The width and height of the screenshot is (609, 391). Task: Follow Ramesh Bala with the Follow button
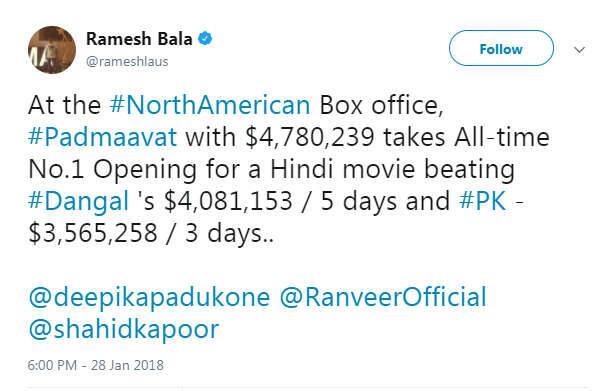501,48
